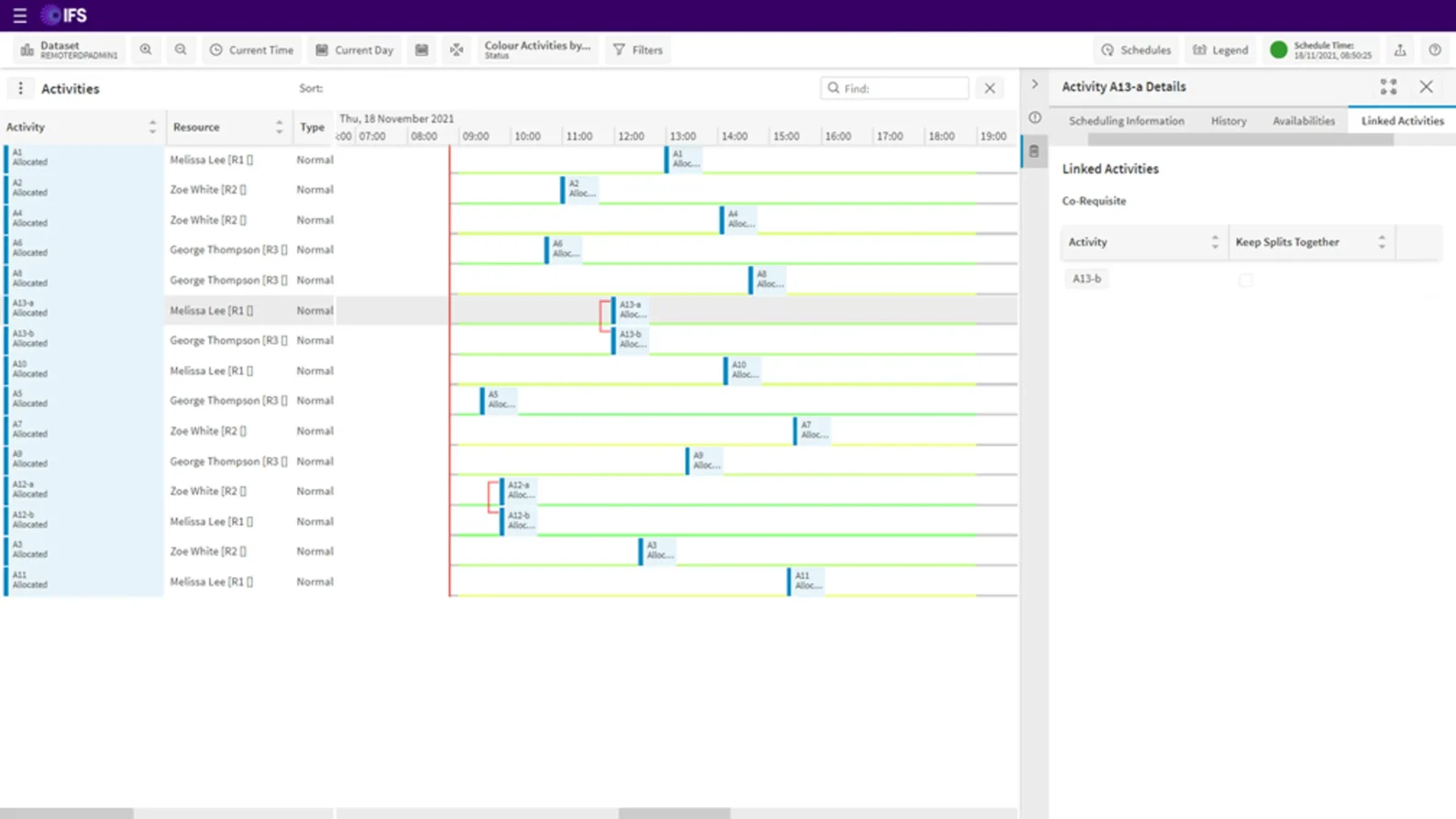
Task: Click the A2 bar on the Gantt
Action: coord(579,189)
